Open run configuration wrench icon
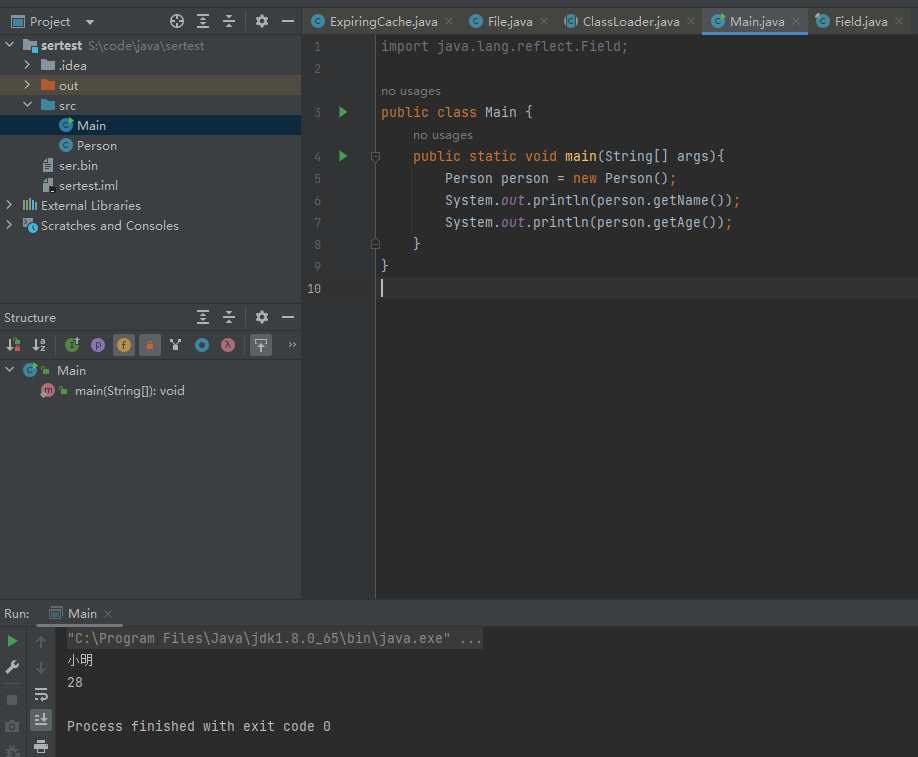 [12, 667]
